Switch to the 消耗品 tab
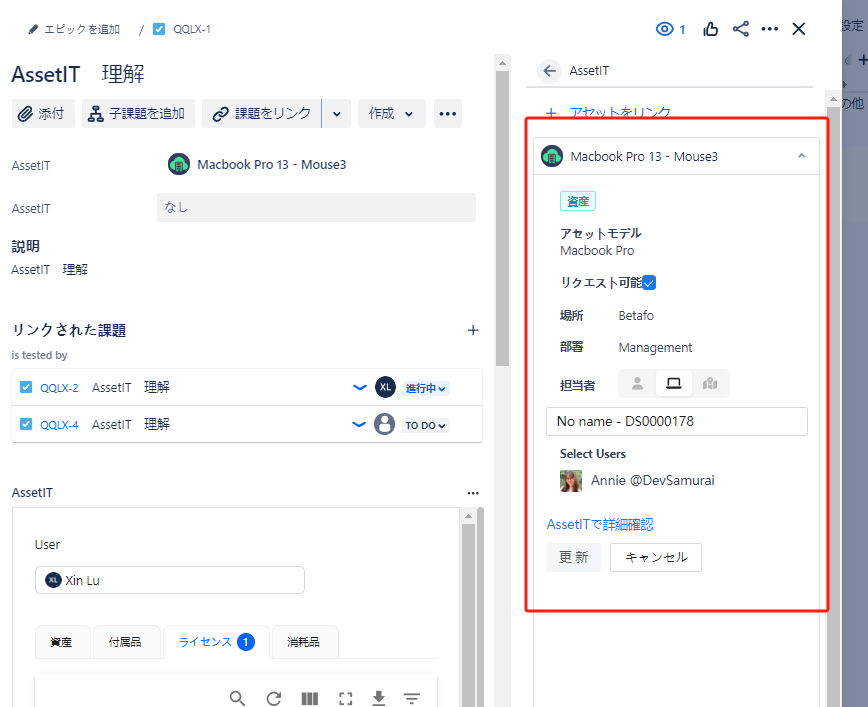 [x=305, y=642]
